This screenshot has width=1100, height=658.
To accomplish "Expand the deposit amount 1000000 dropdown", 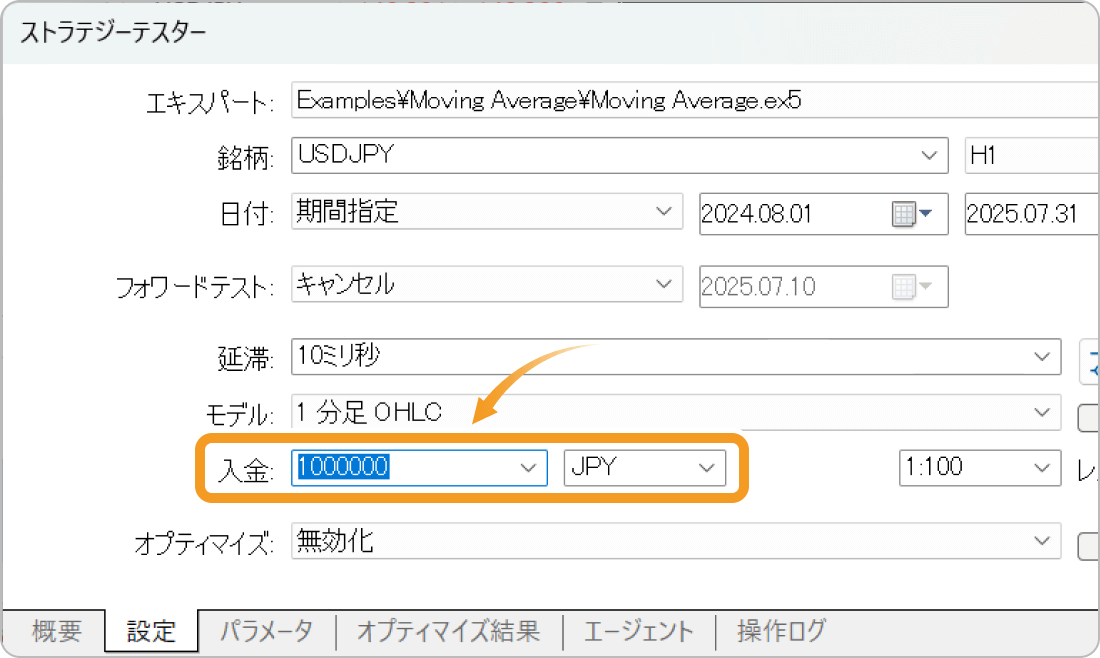I will pyautogui.click(x=530, y=467).
